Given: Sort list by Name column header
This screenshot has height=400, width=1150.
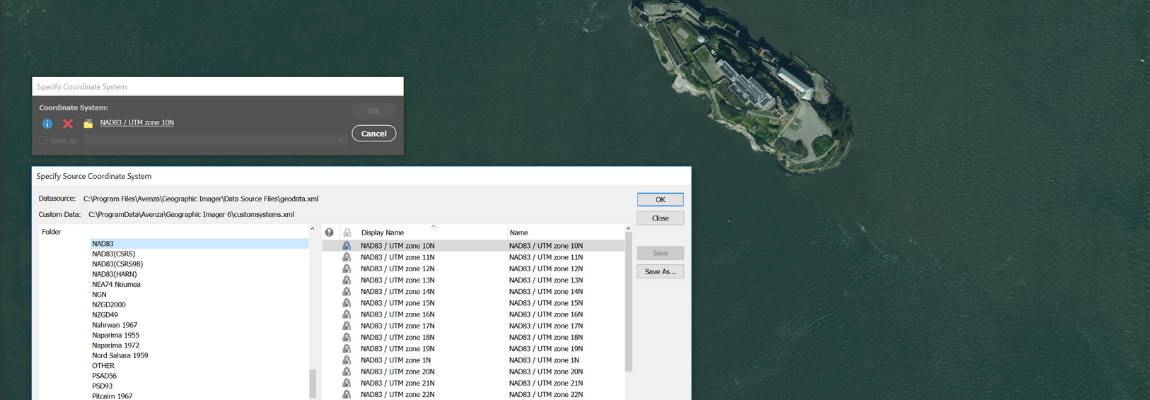Looking at the screenshot, I should pyautogui.click(x=518, y=232).
